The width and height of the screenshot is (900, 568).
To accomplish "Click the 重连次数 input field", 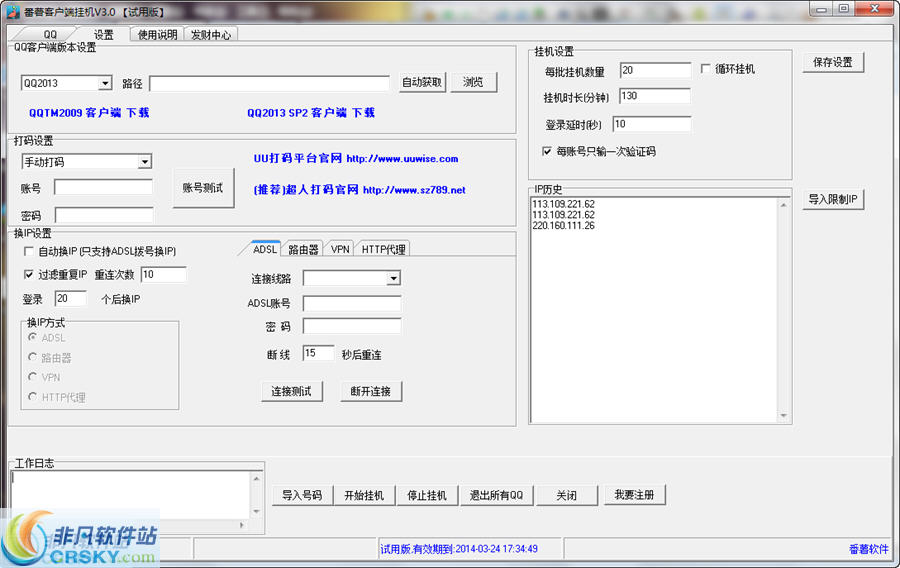I will tap(164, 275).
